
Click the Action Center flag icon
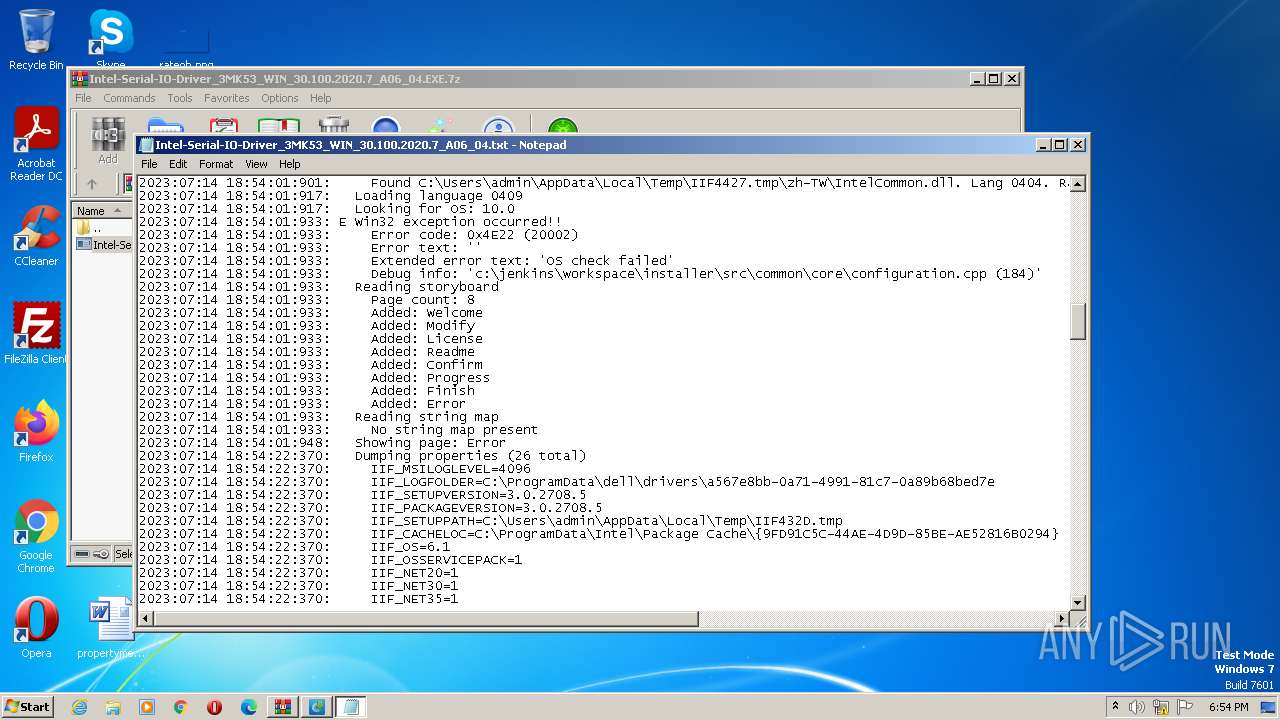coord(1185,707)
